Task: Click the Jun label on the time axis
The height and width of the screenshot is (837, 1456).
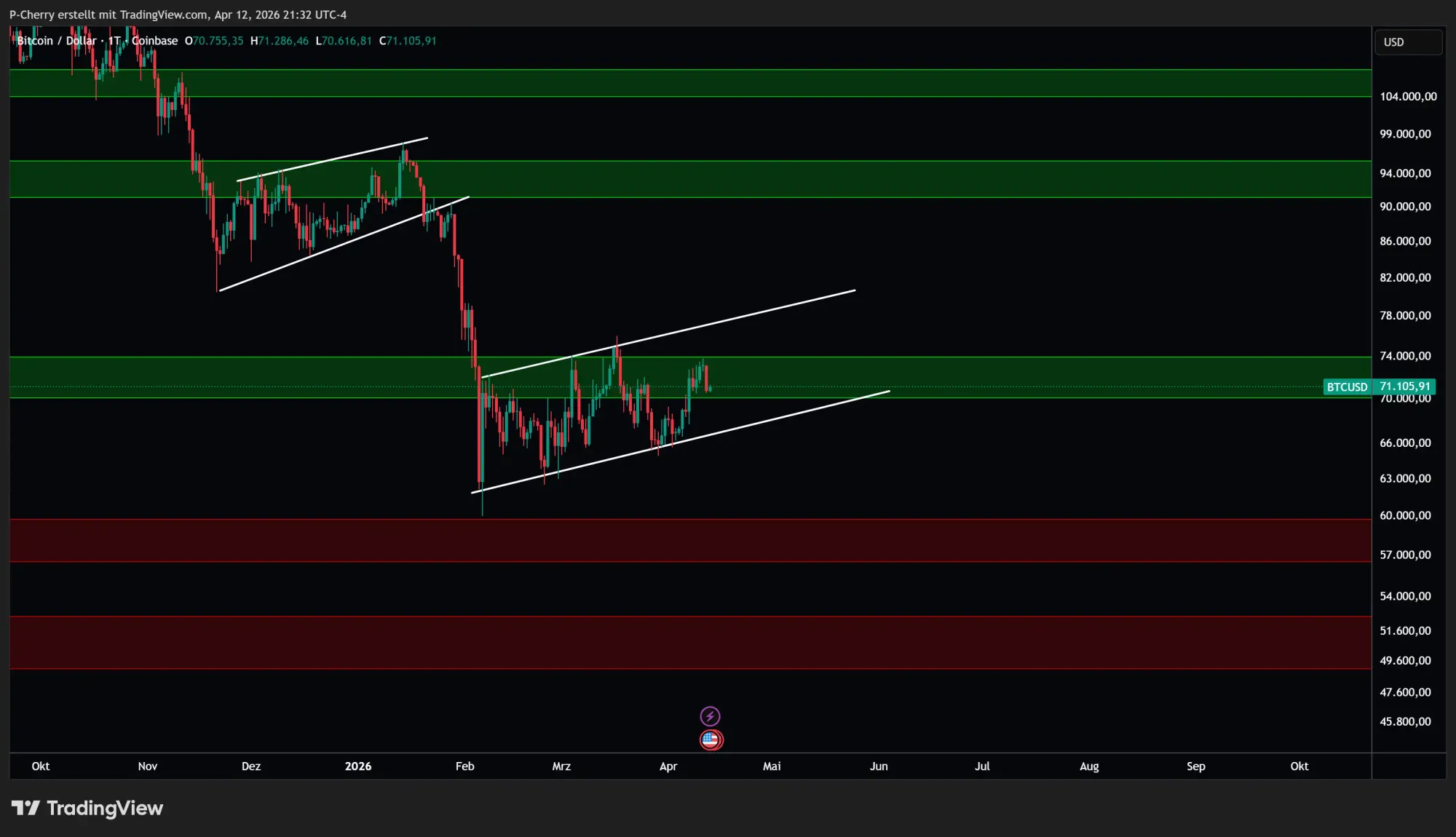Action: (x=879, y=766)
